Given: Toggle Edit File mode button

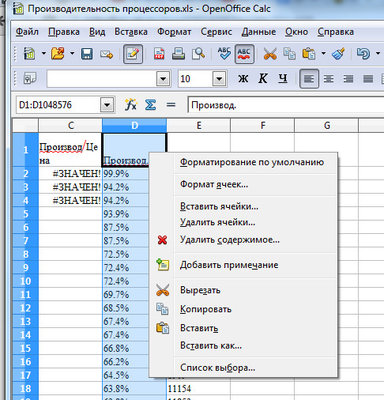Looking at the screenshot, I should coord(133,54).
